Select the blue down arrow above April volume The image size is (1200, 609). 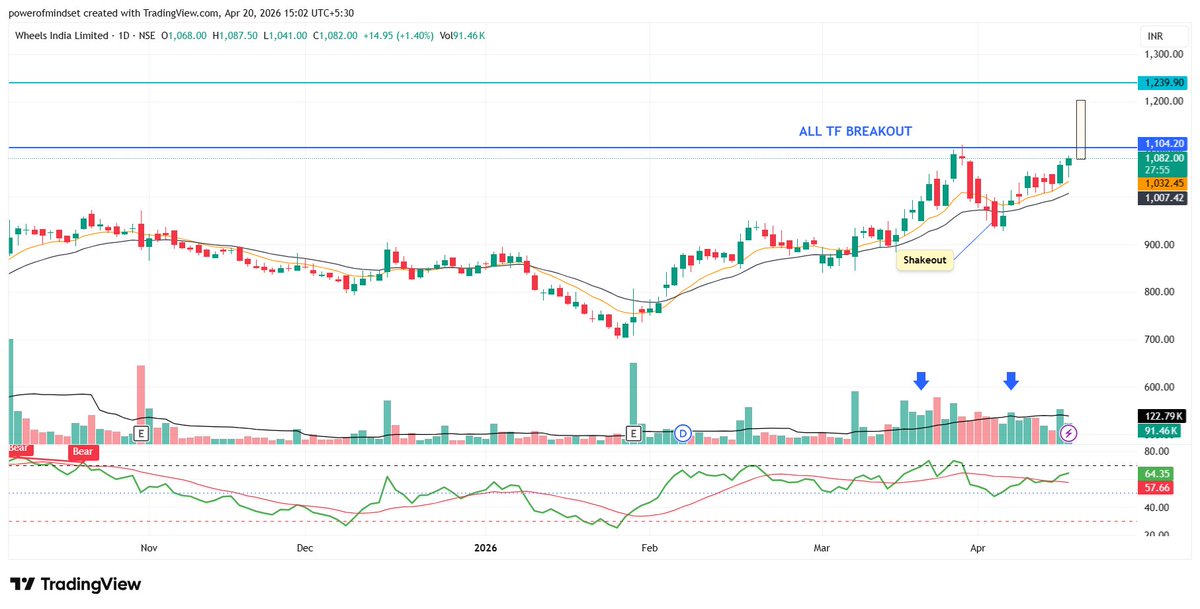coord(1011,380)
